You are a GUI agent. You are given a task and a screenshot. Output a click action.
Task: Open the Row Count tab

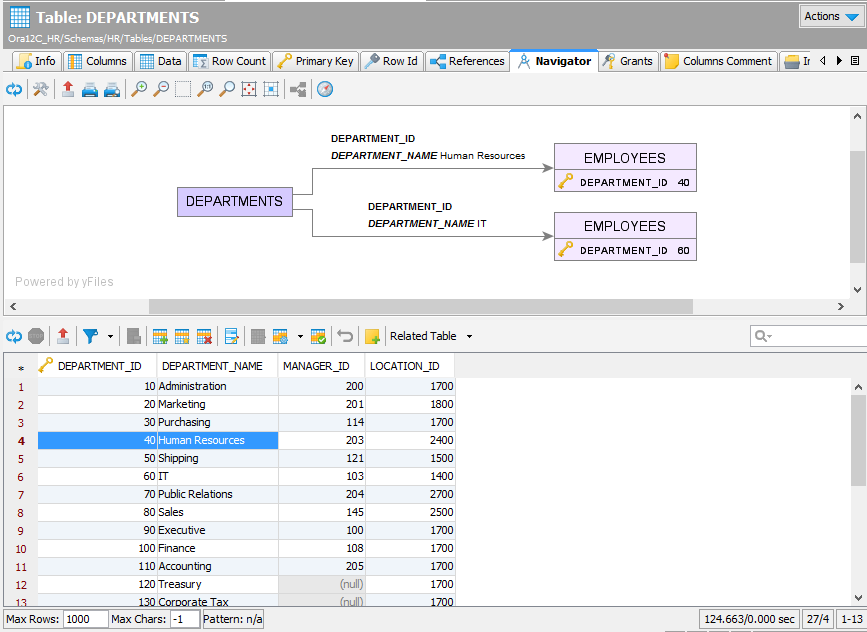(x=229, y=61)
